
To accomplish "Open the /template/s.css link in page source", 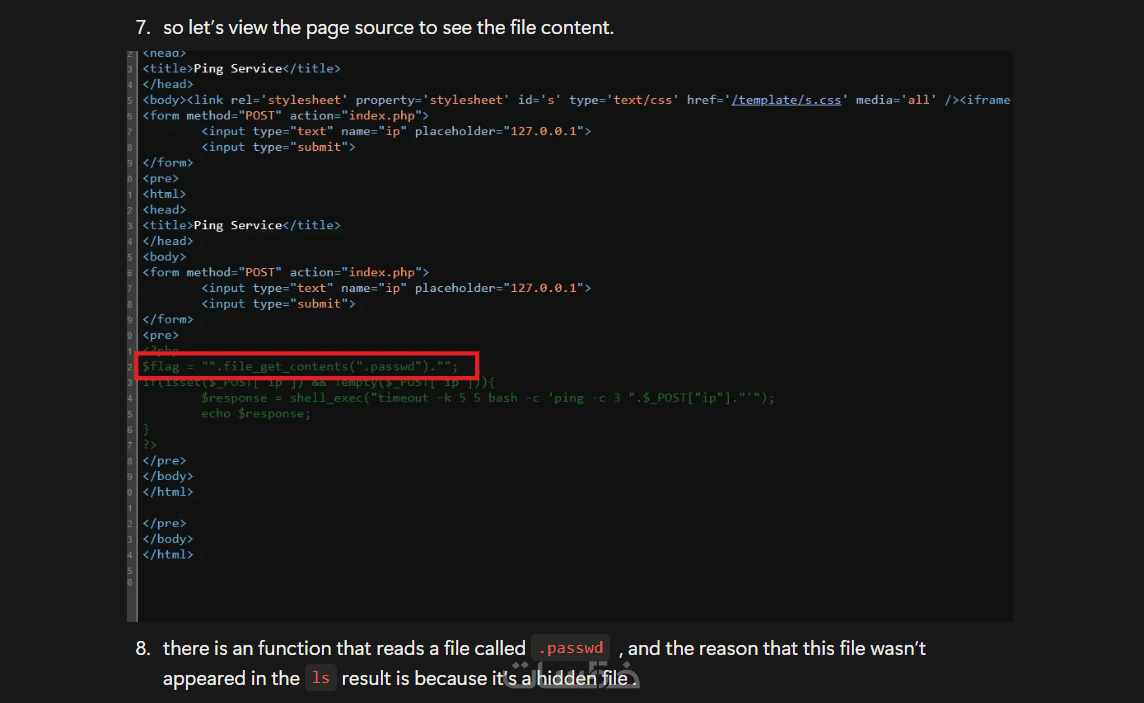I will pyautogui.click(x=786, y=100).
